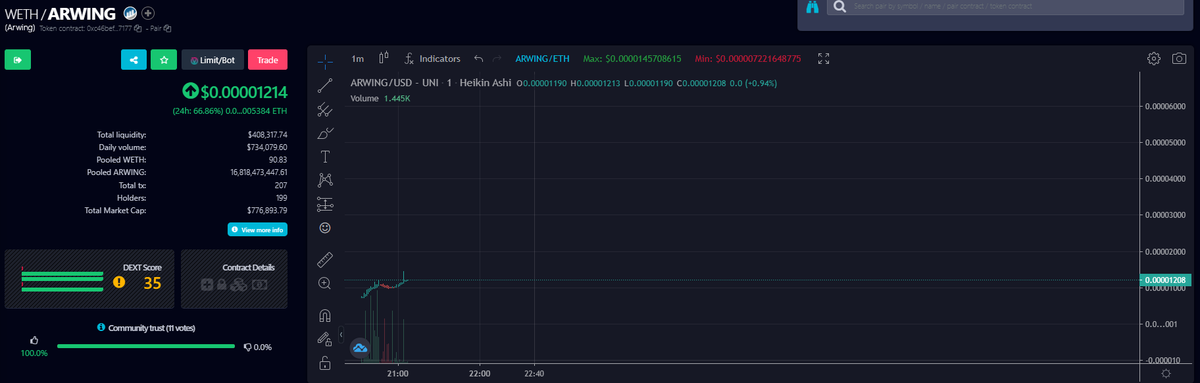The width and height of the screenshot is (1200, 383).
Task: Toggle stay in drawing mode pencil-lock
Action: tap(324, 340)
